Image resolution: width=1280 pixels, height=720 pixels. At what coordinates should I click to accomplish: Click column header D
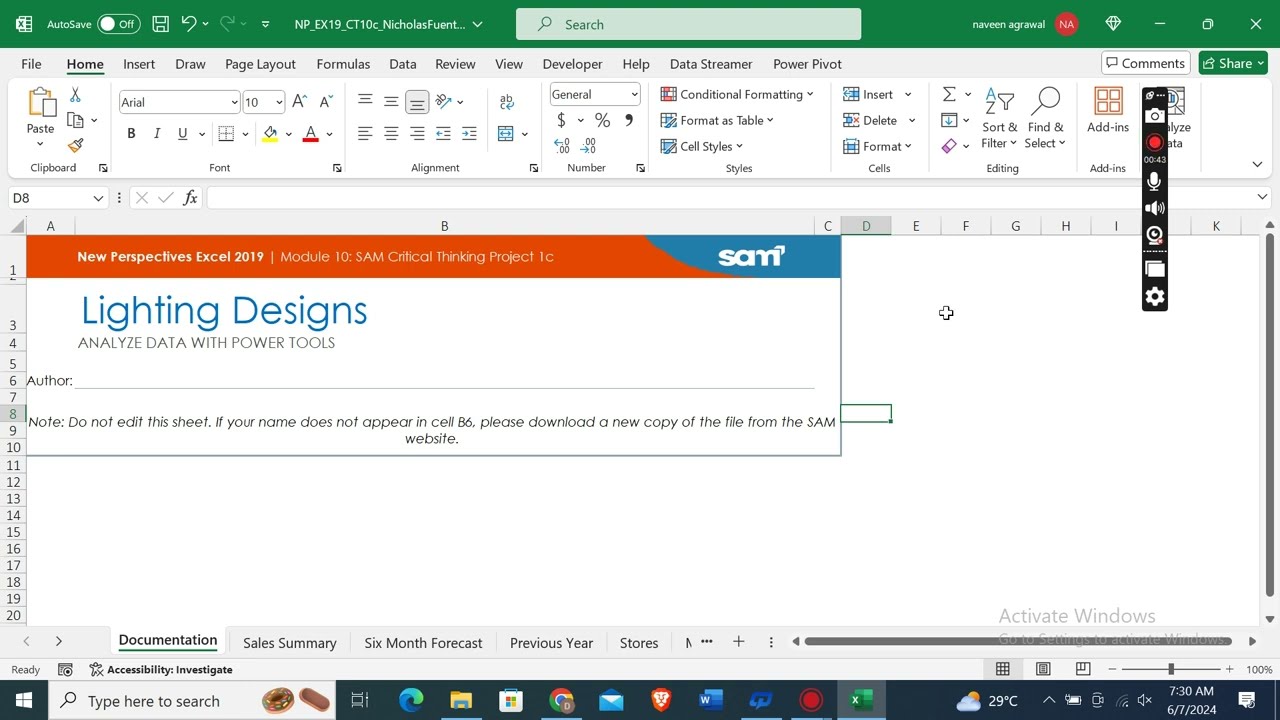866,226
